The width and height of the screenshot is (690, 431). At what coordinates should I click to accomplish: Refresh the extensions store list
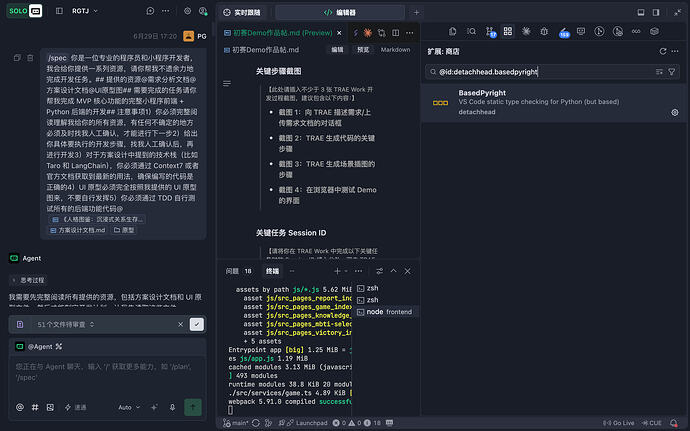coord(663,52)
